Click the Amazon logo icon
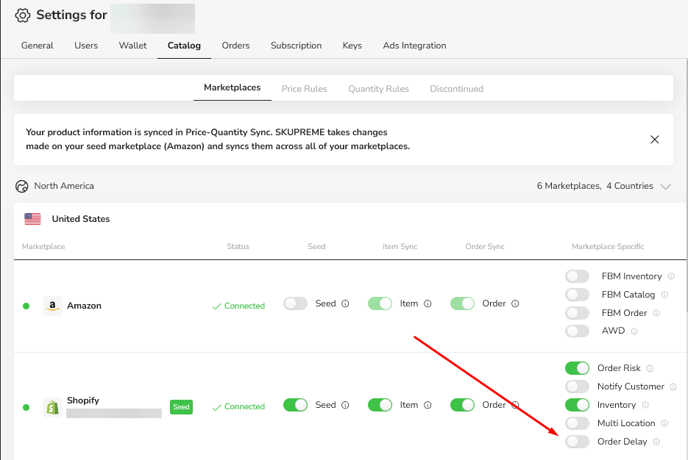The width and height of the screenshot is (688, 460). (52, 305)
